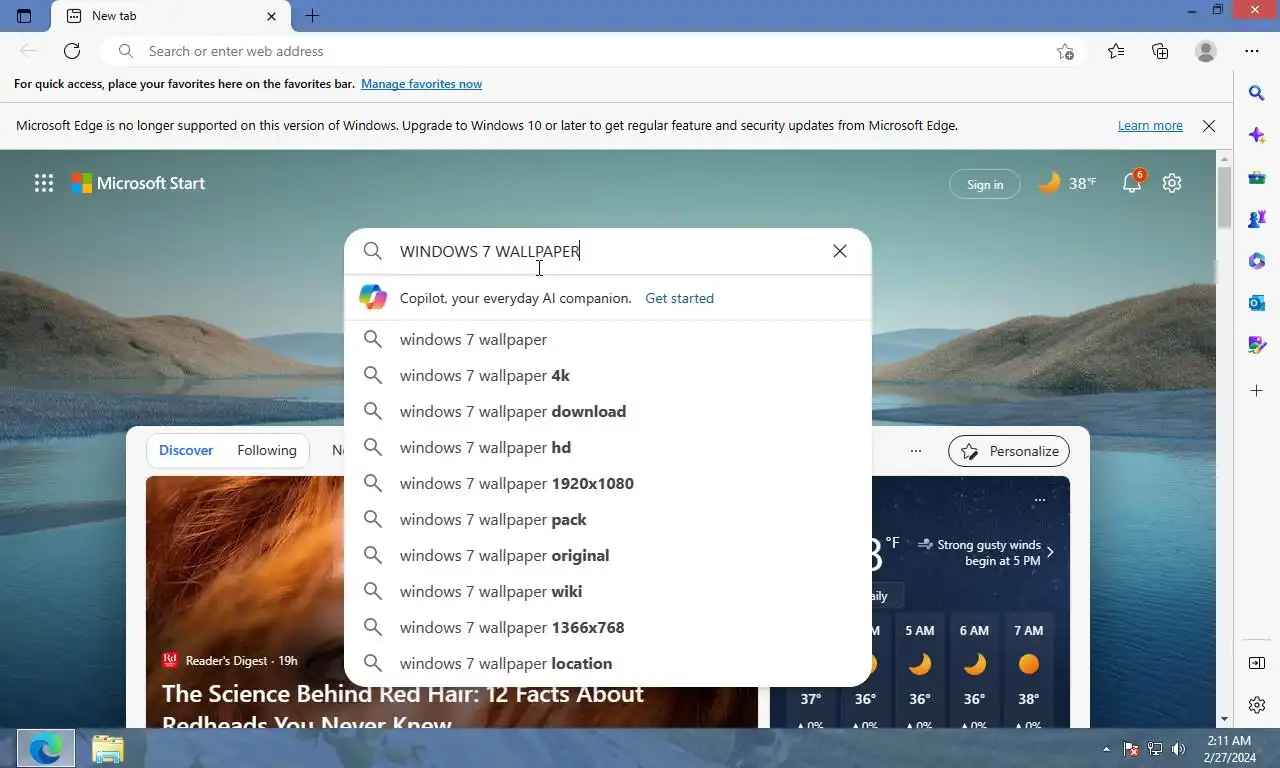Close the New tab tab
The width and height of the screenshot is (1280, 768).
tap(272, 16)
